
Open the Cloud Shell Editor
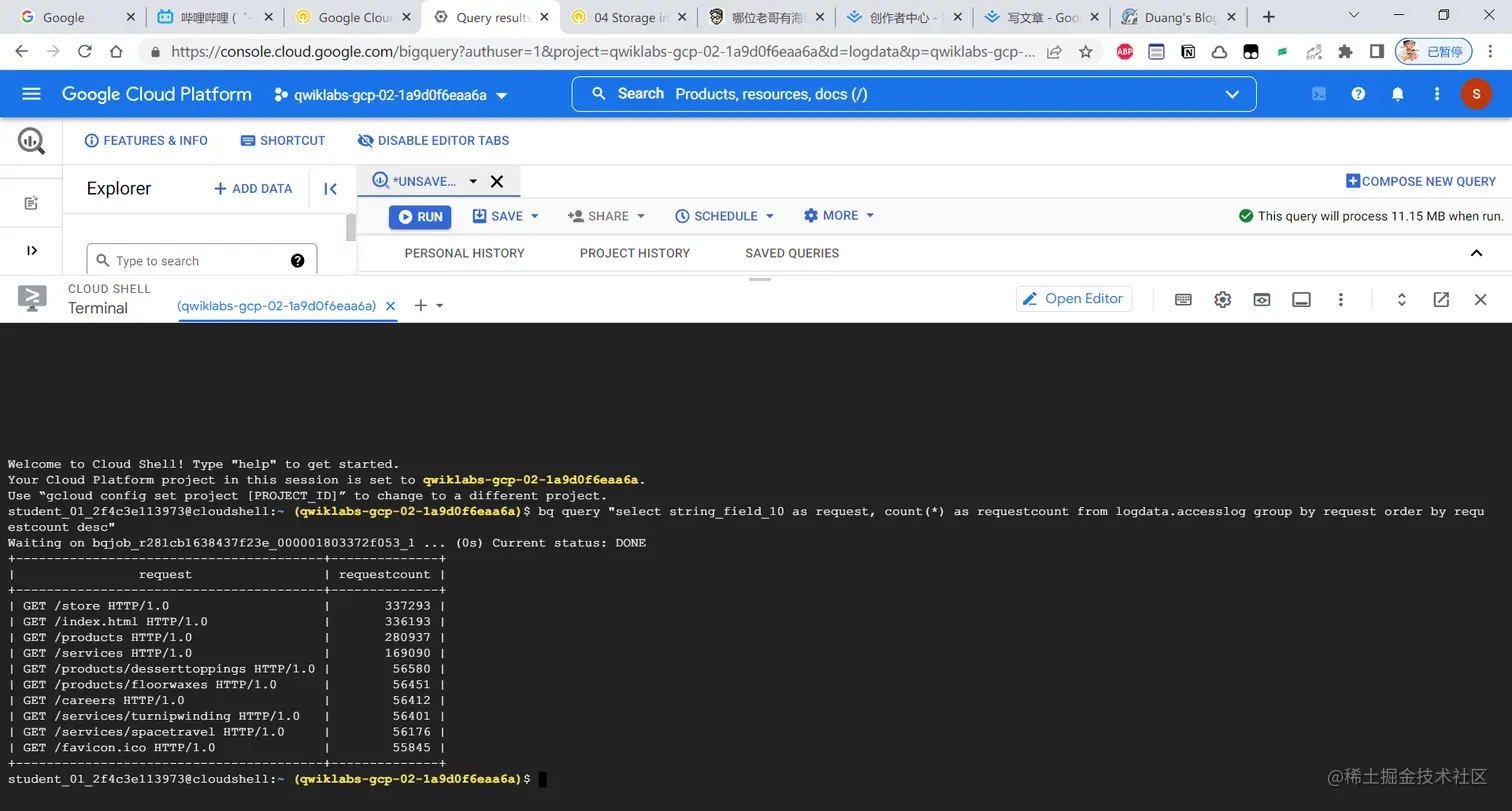point(1074,299)
